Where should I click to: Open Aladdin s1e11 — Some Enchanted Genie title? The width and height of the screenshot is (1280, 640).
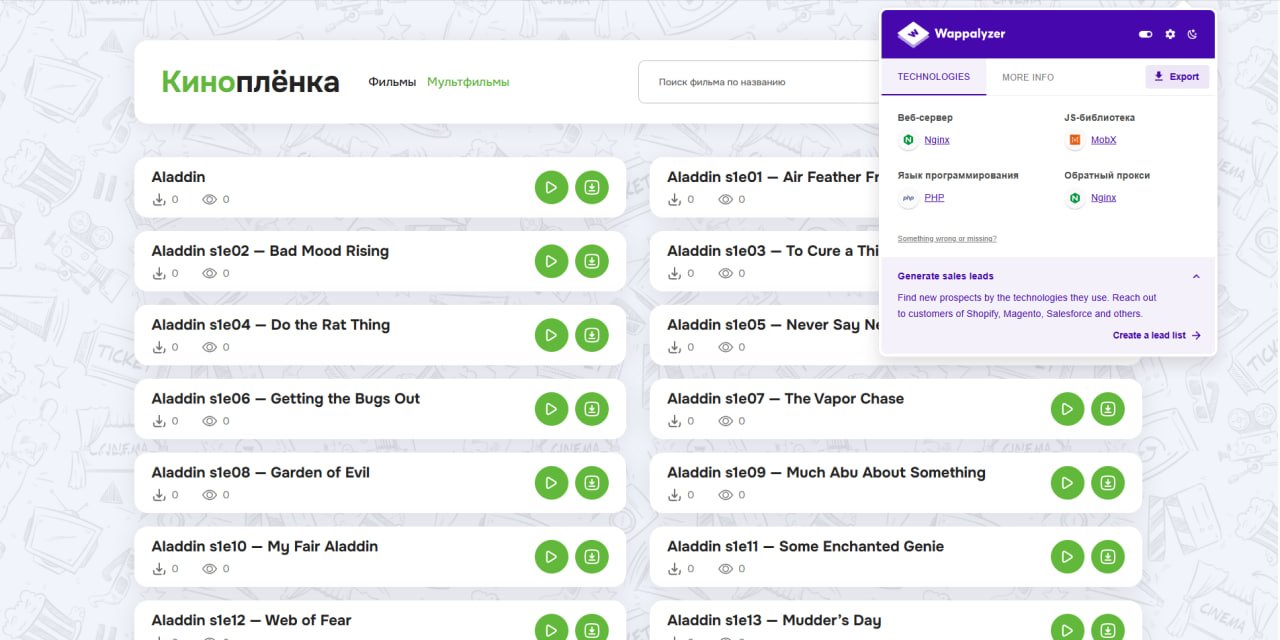point(806,547)
